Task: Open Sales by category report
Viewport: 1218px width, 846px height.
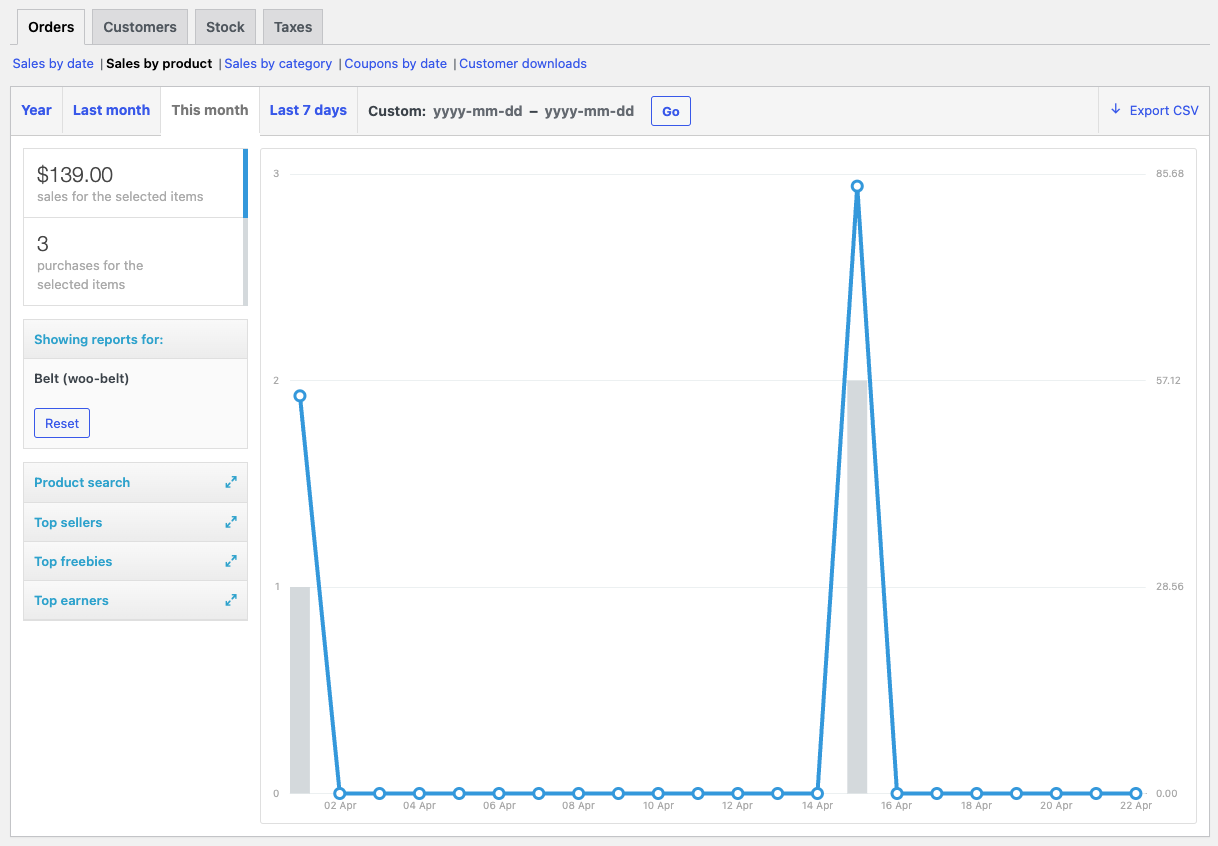Action: (x=278, y=63)
